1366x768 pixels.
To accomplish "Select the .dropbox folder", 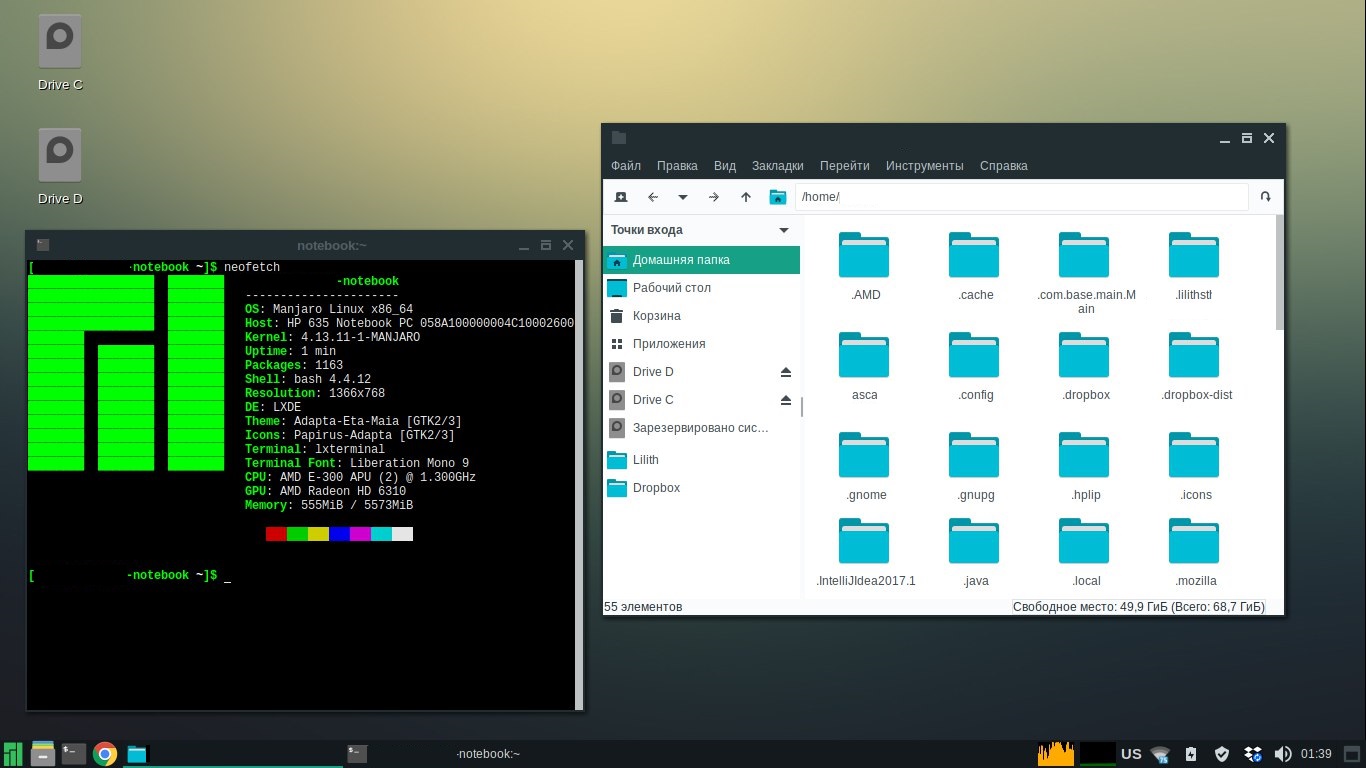I will point(1086,366).
